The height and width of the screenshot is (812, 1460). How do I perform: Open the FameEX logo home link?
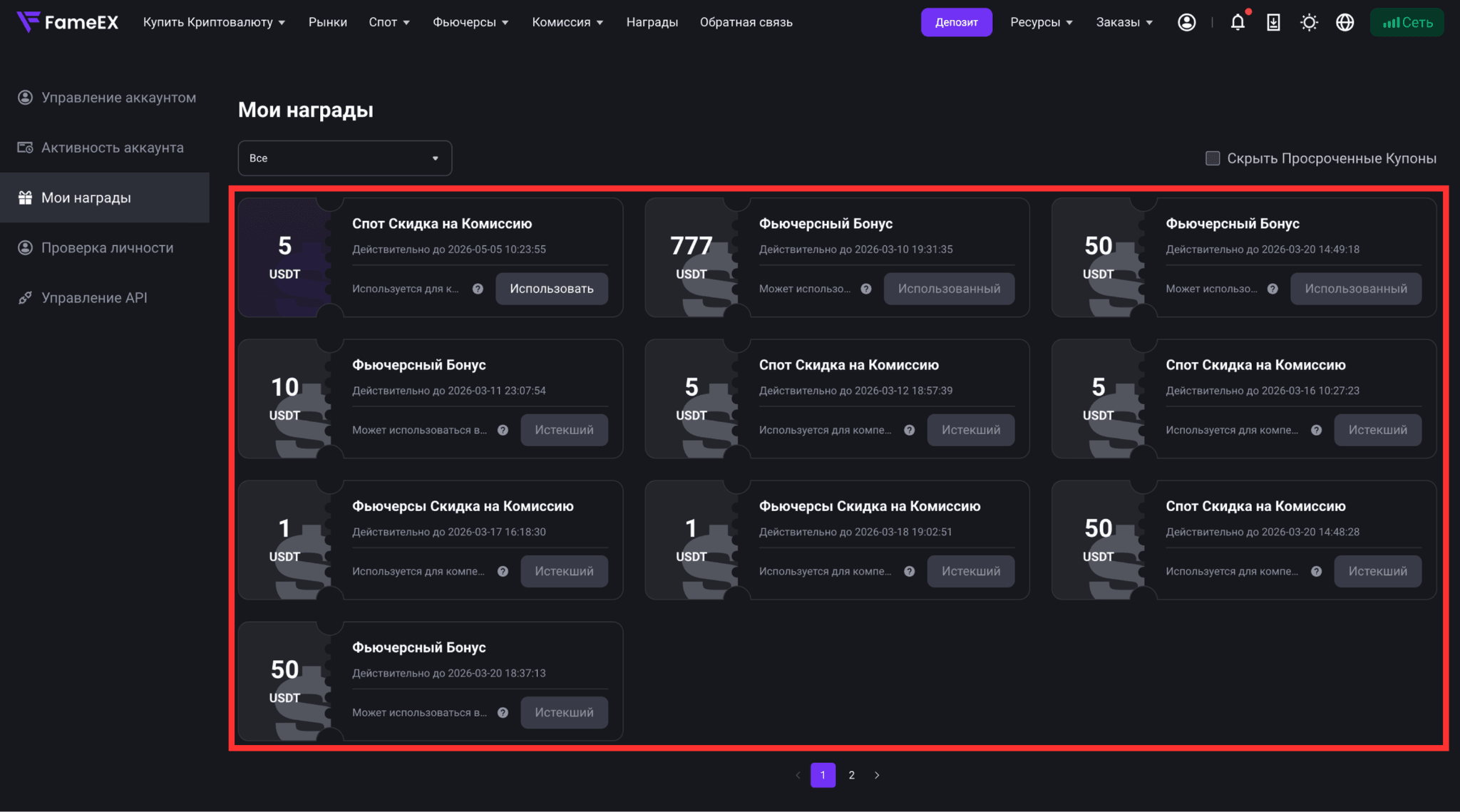pos(68,22)
